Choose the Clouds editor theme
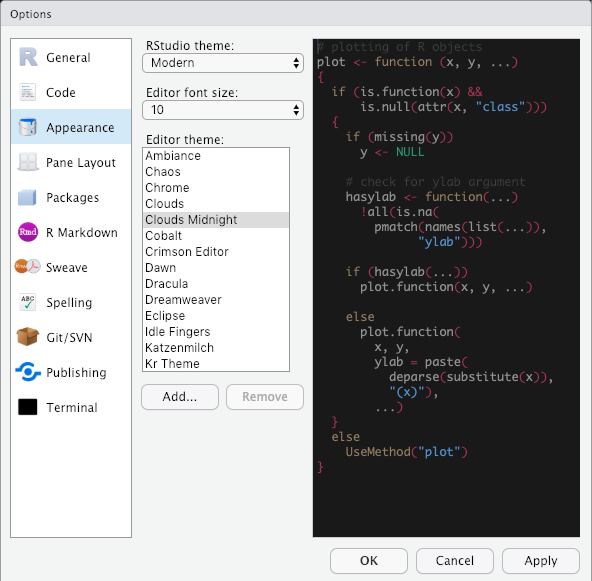Screen dimensions: 592x581 pos(216,203)
